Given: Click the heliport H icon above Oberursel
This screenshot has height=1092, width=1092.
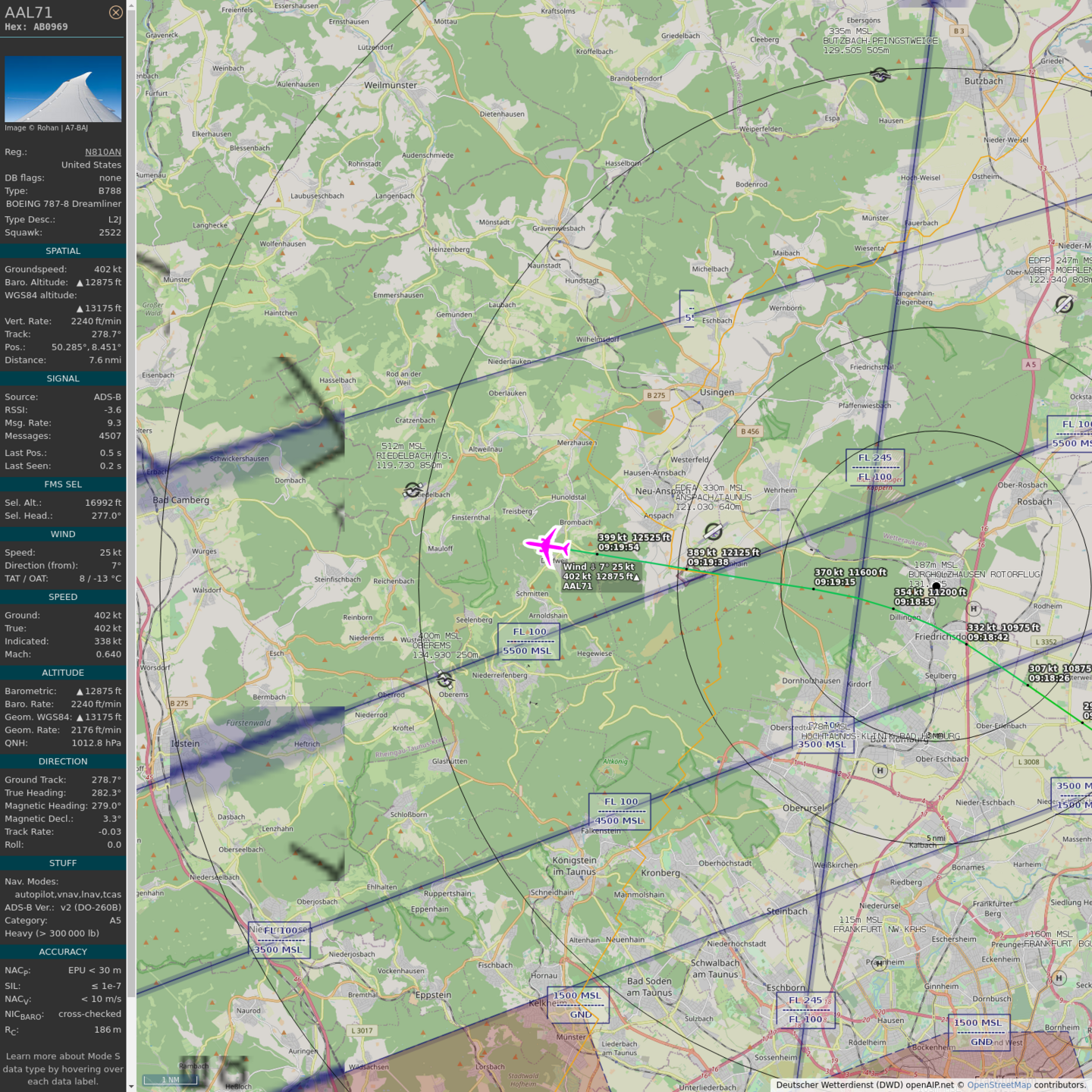Looking at the screenshot, I should [x=880, y=770].
